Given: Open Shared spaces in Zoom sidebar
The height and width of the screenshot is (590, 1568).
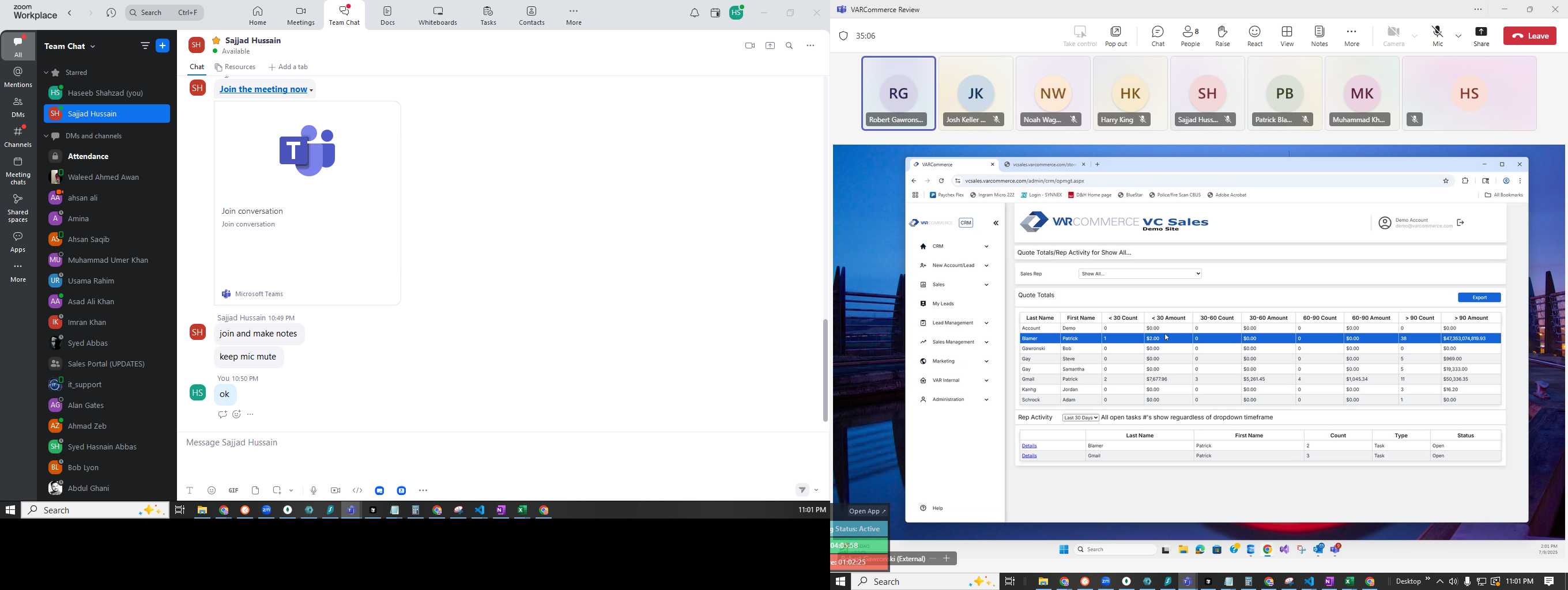Looking at the screenshot, I should click(x=18, y=208).
